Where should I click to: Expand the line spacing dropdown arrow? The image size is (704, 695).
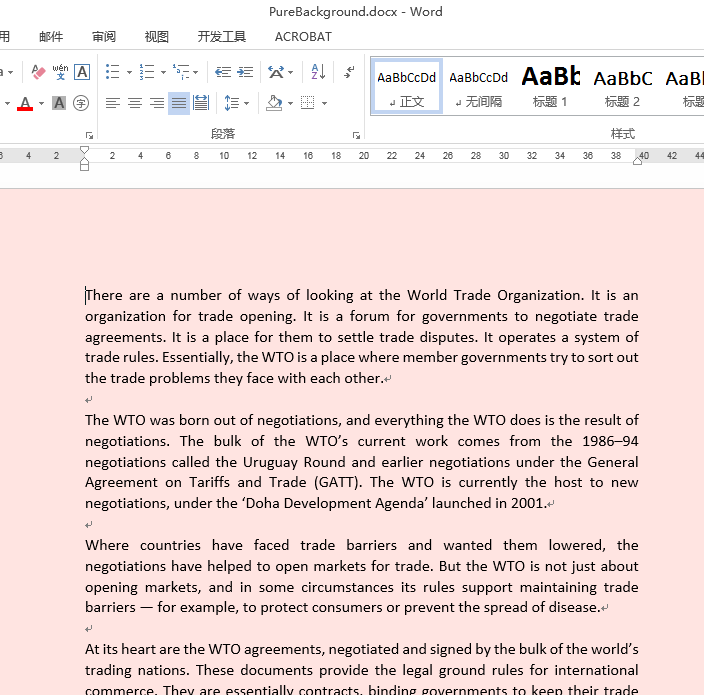click(x=246, y=104)
